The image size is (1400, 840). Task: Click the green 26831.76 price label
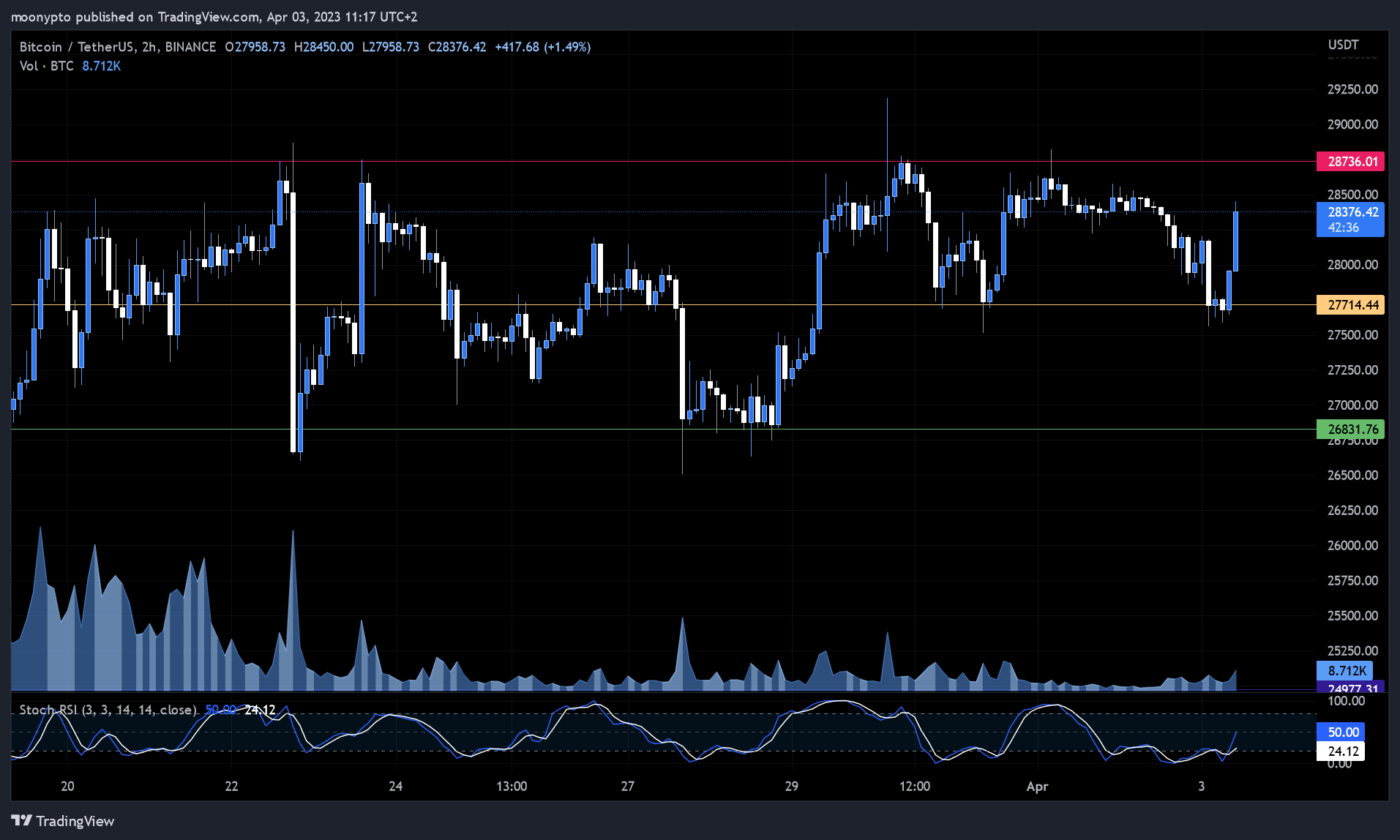click(1350, 429)
